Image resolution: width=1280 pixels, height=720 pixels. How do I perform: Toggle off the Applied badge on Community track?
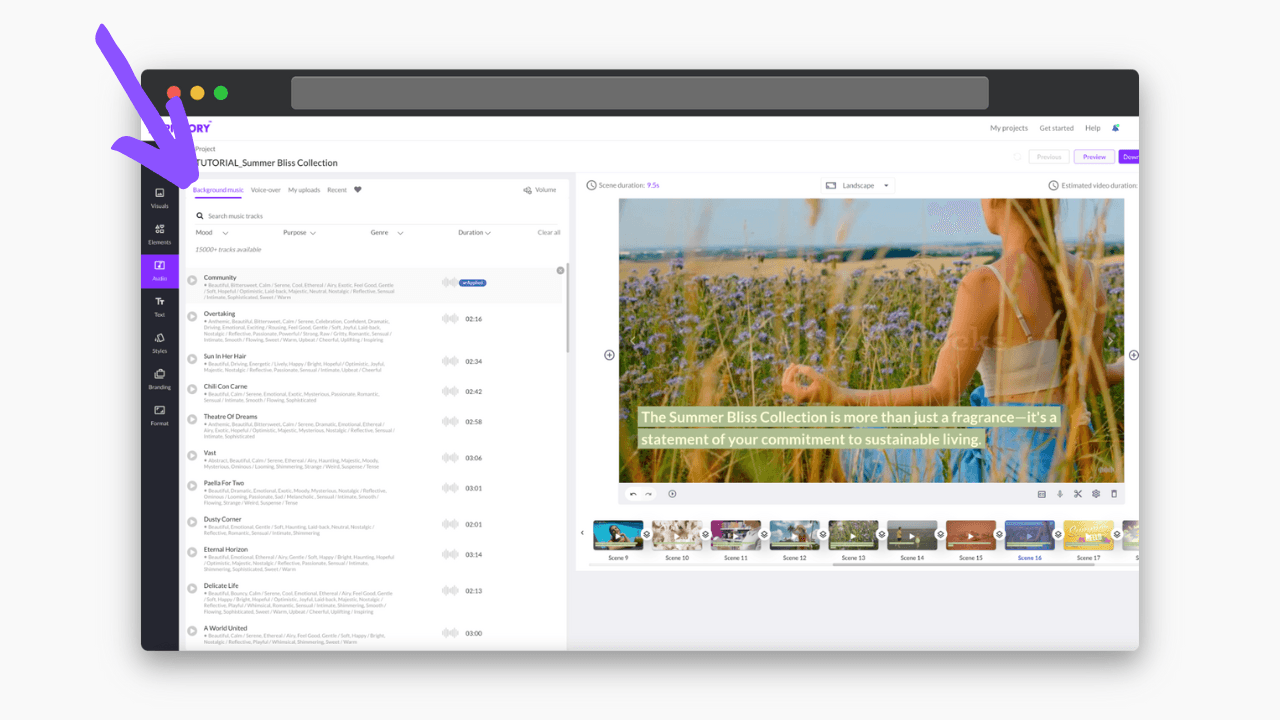coord(471,283)
